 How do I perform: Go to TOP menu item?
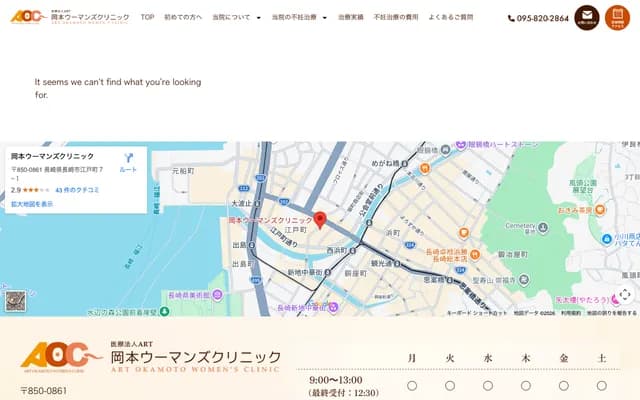pyautogui.click(x=147, y=17)
